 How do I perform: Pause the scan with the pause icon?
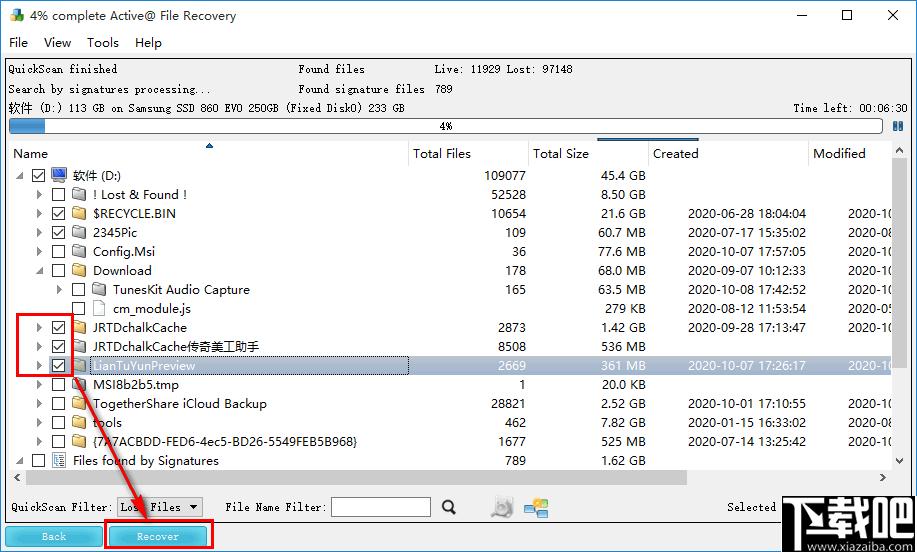[900, 126]
